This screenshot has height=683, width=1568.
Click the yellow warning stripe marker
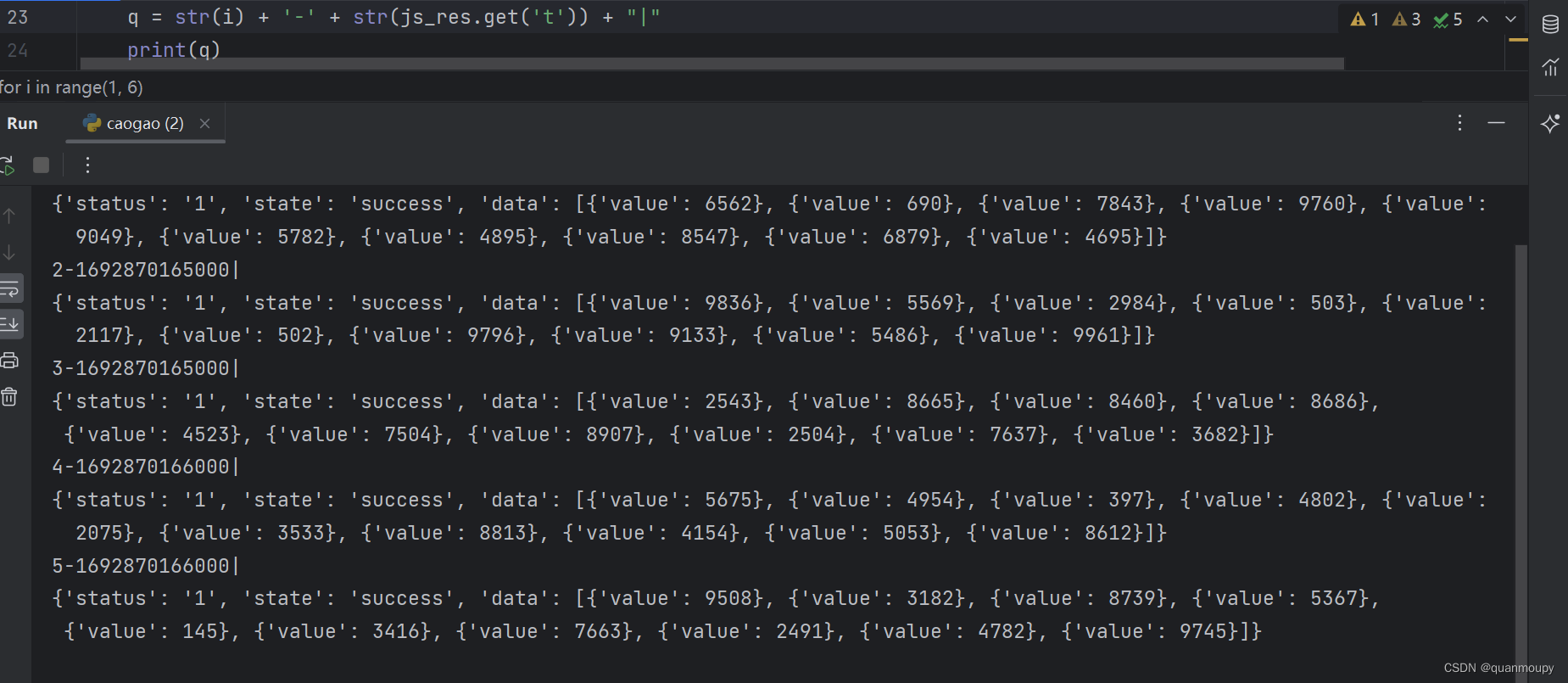click(1518, 39)
